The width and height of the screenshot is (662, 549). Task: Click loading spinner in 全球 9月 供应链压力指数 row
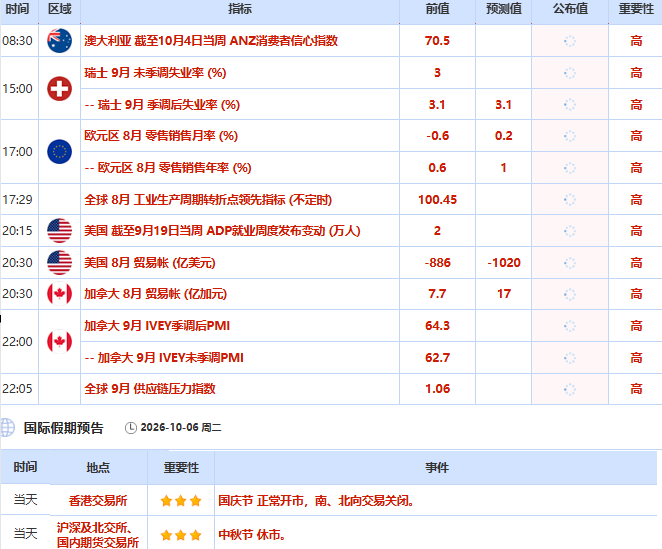(x=570, y=389)
